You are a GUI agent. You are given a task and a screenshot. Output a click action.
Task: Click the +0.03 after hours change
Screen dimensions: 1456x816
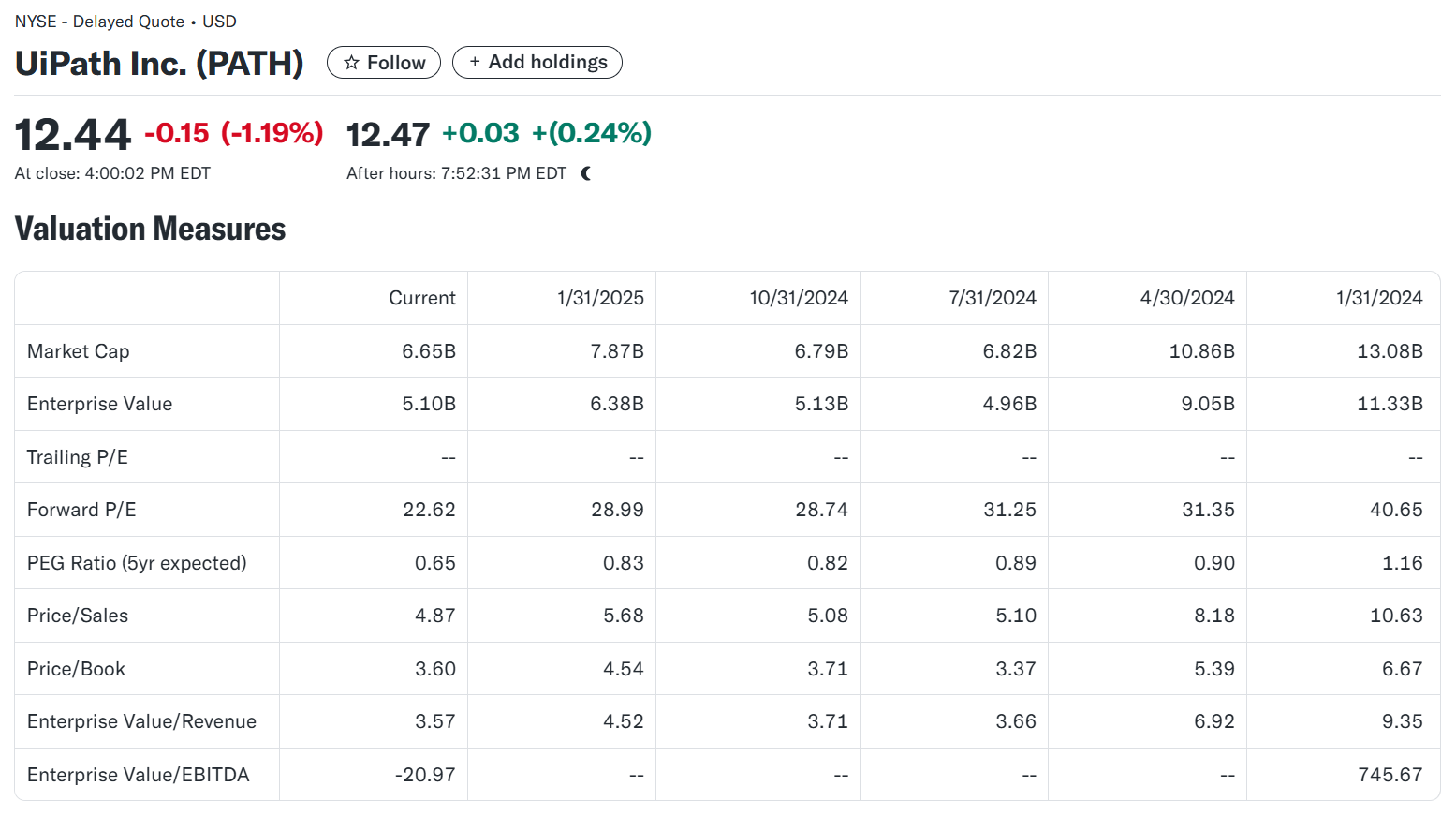tap(480, 133)
